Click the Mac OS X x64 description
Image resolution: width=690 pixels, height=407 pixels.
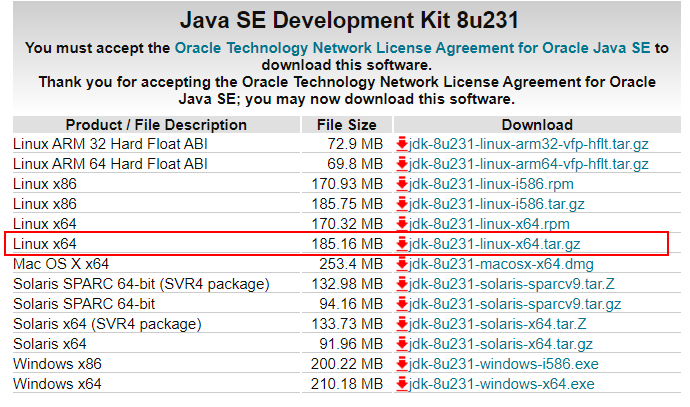[61, 264]
